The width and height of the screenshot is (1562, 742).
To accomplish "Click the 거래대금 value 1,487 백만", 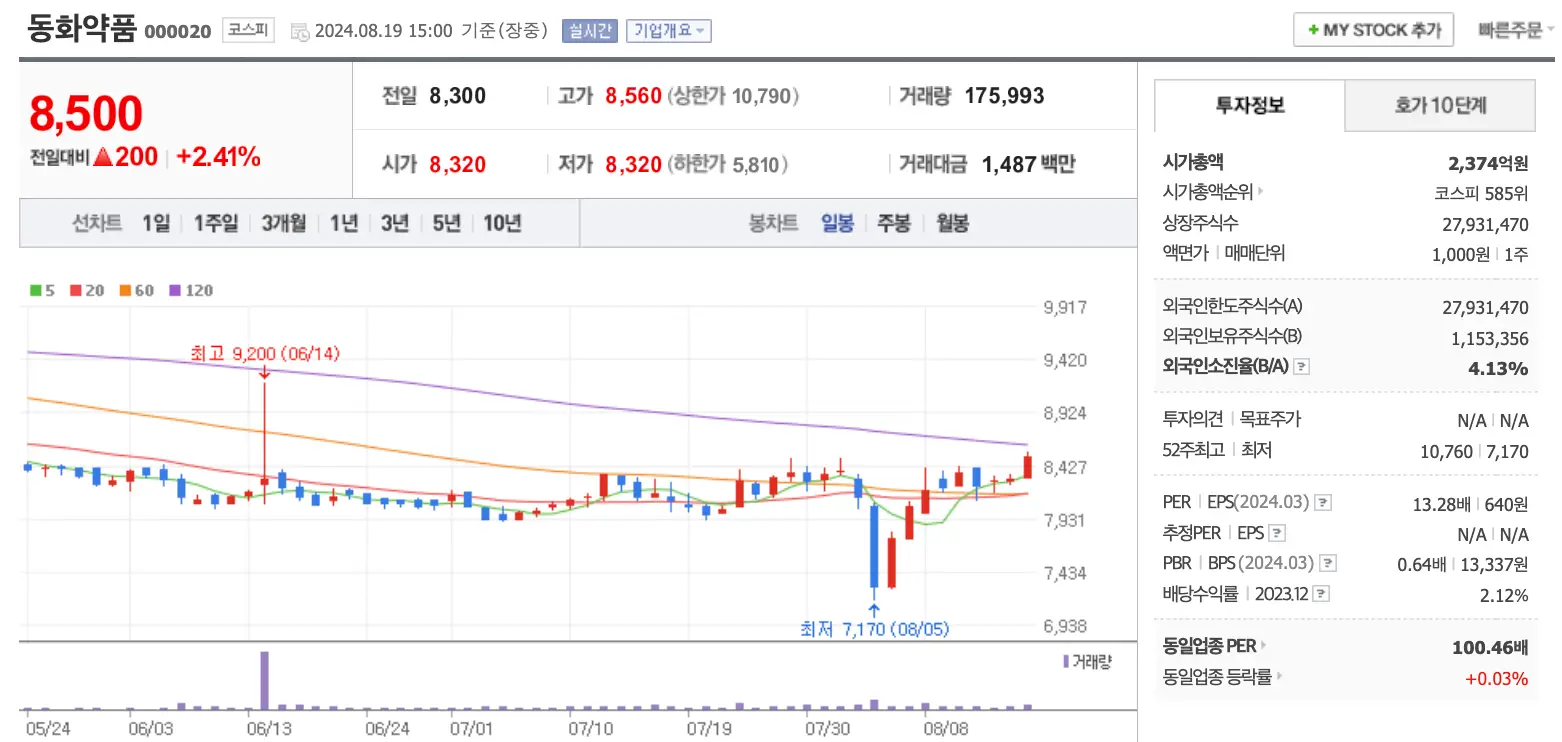I will click(x=1028, y=164).
